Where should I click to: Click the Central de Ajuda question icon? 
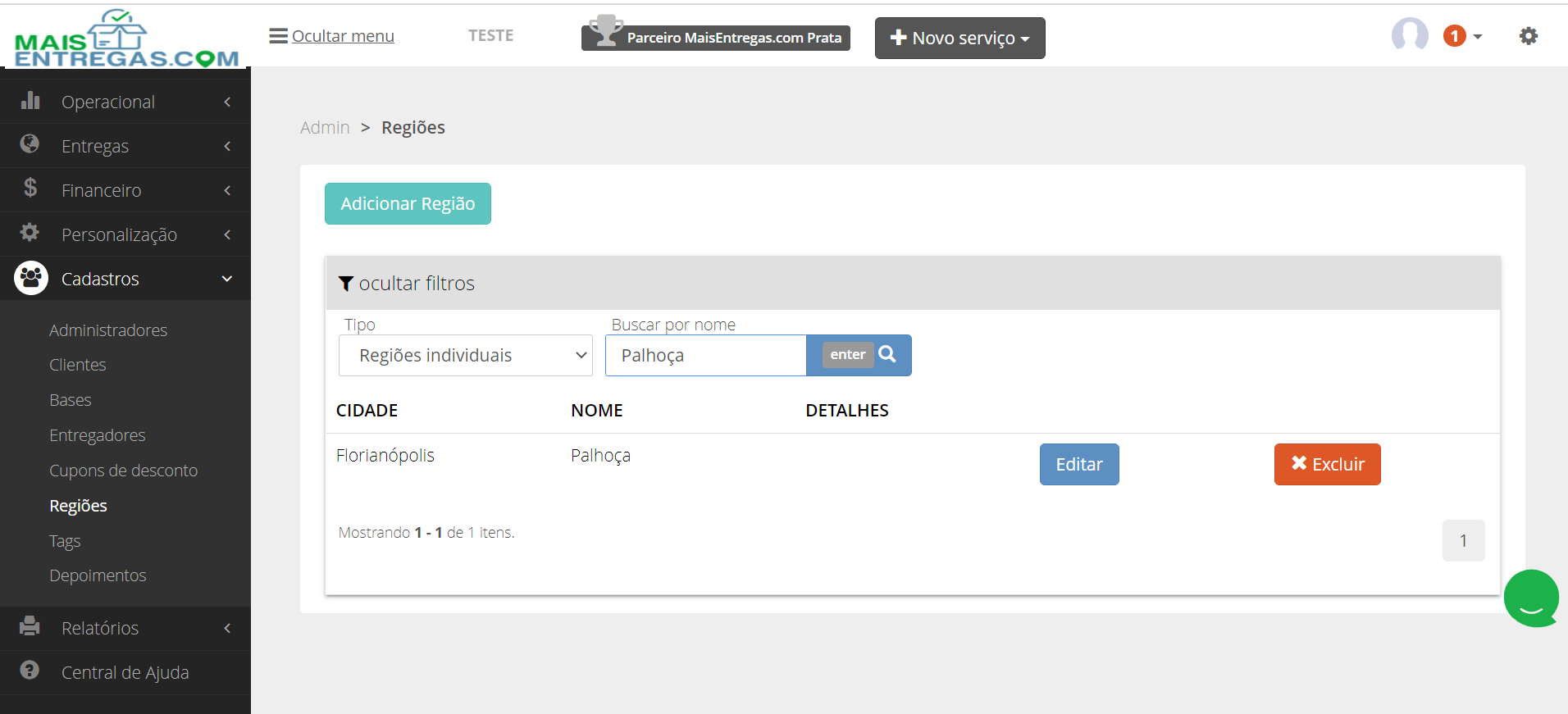coord(30,671)
